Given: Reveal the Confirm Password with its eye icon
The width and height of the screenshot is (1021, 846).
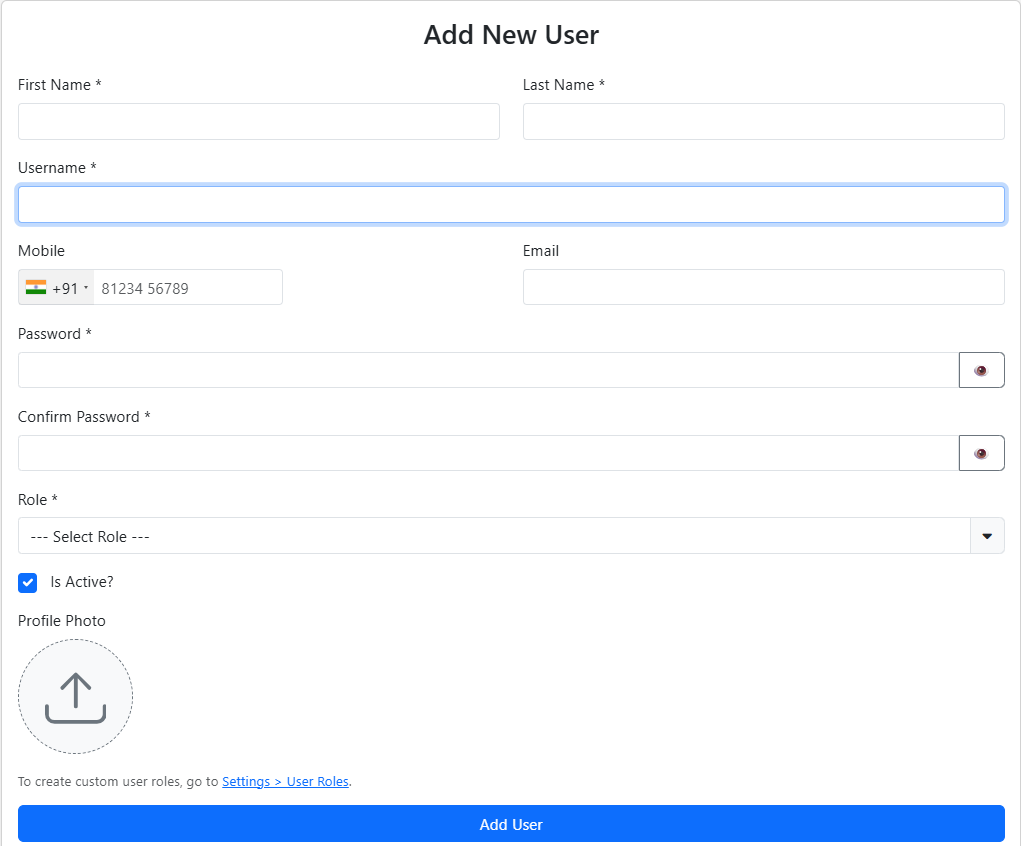Looking at the screenshot, I should 981,452.
